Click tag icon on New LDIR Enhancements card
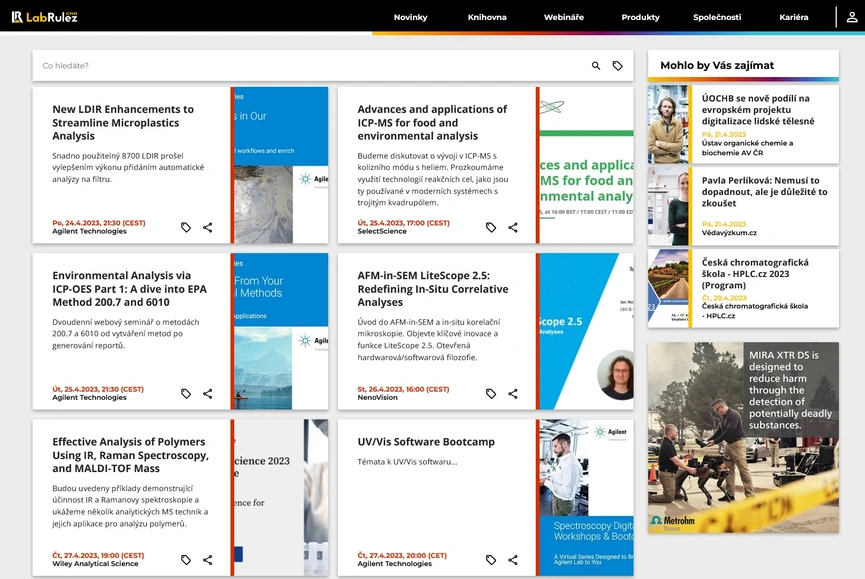The image size is (865, 579). (x=186, y=227)
